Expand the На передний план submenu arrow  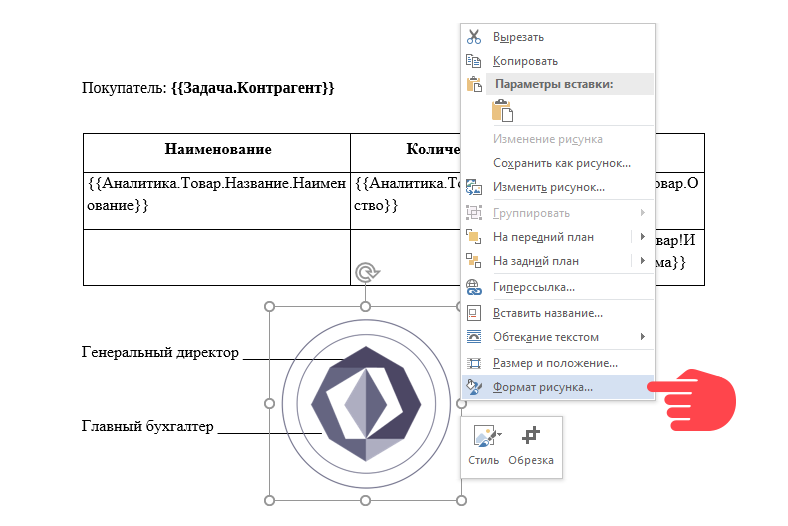(x=643, y=237)
